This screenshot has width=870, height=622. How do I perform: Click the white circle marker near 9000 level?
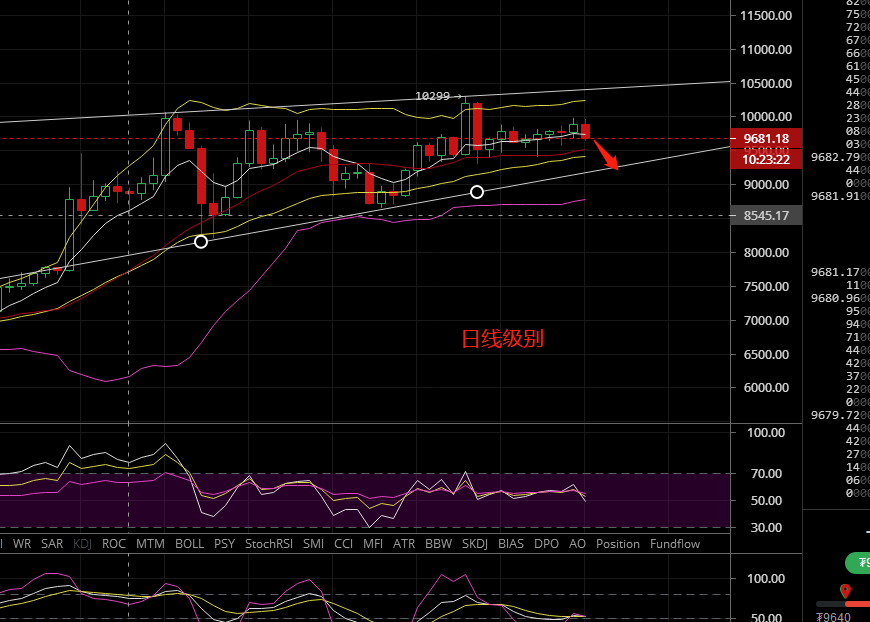[x=477, y=191]
